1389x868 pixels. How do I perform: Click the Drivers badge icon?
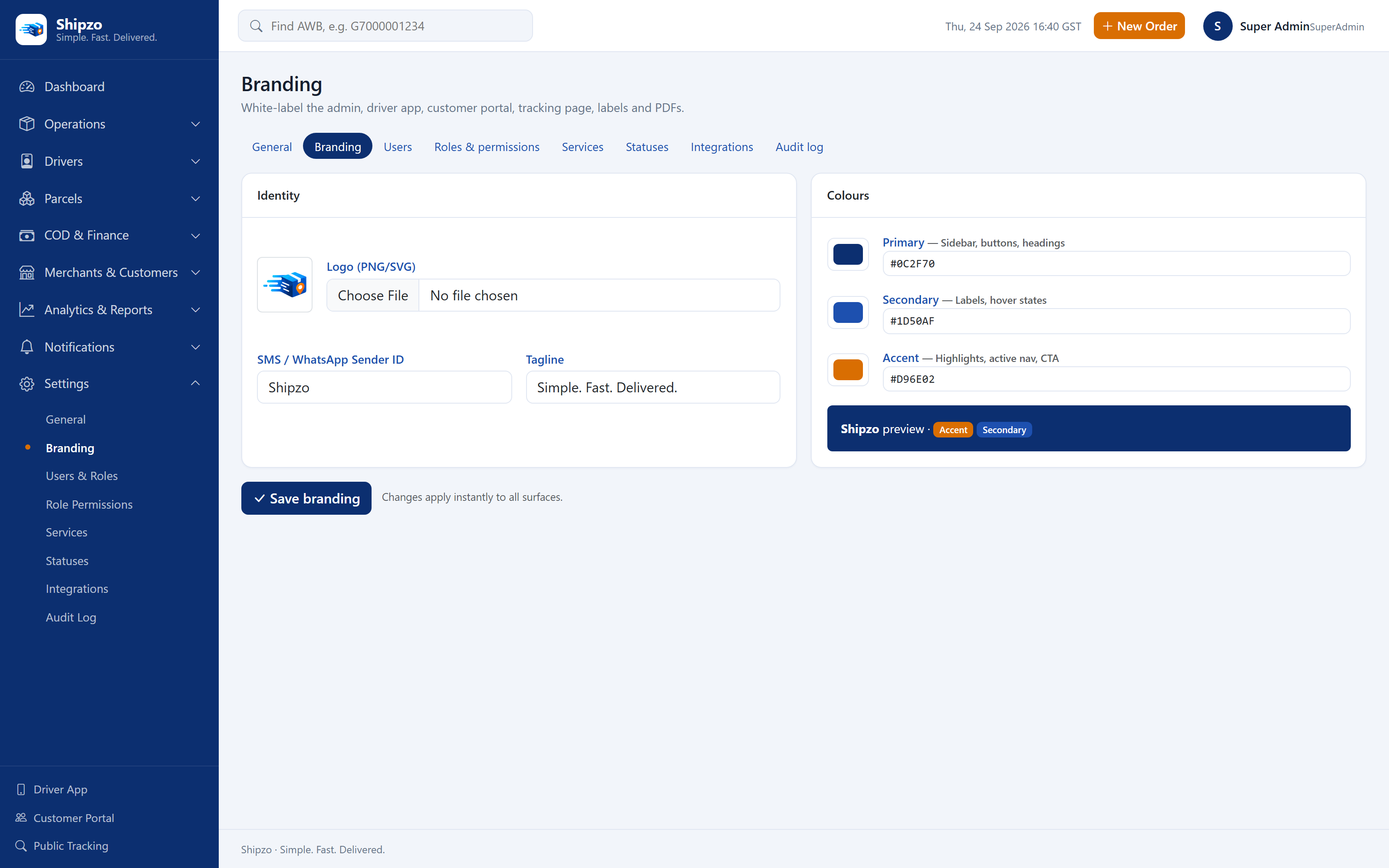tap(27, 161)
